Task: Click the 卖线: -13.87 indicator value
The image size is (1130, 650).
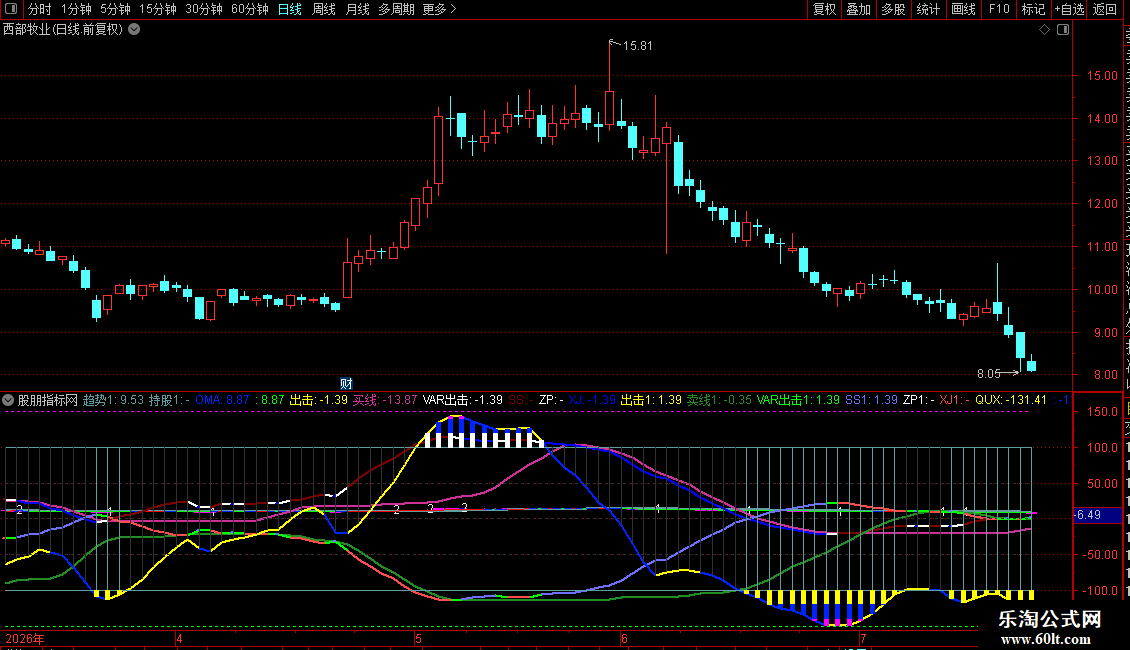Action: (385, 400)
